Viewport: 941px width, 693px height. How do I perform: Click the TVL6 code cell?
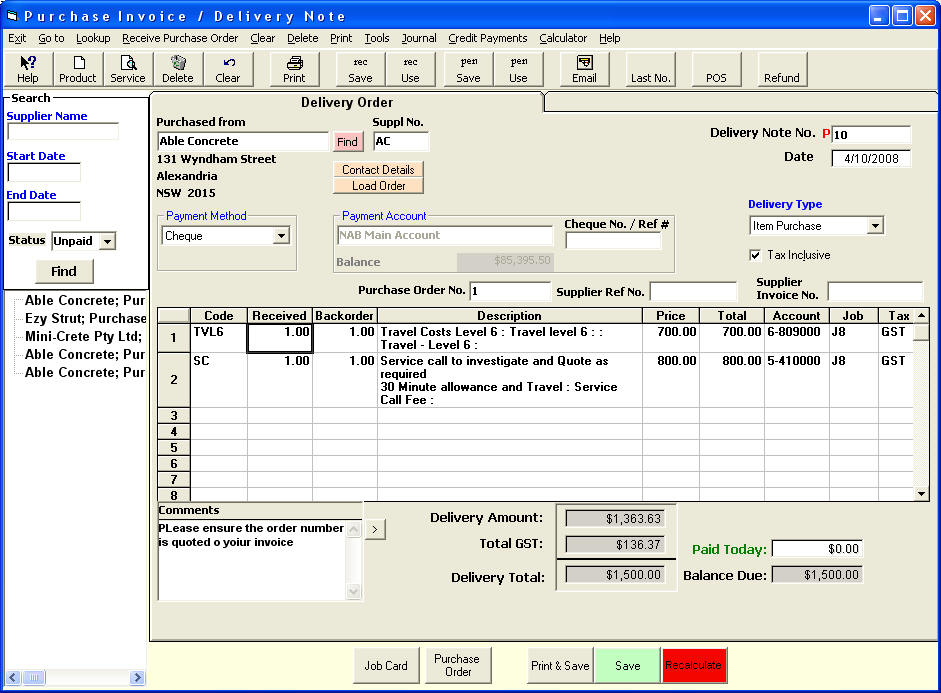(218, 338)
